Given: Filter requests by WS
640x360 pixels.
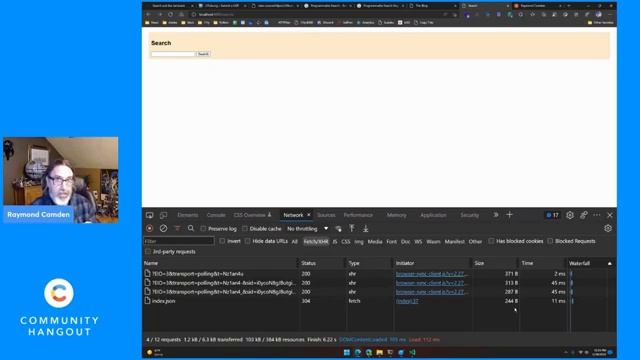Looking at the screenshot, I should click(418, 242).
